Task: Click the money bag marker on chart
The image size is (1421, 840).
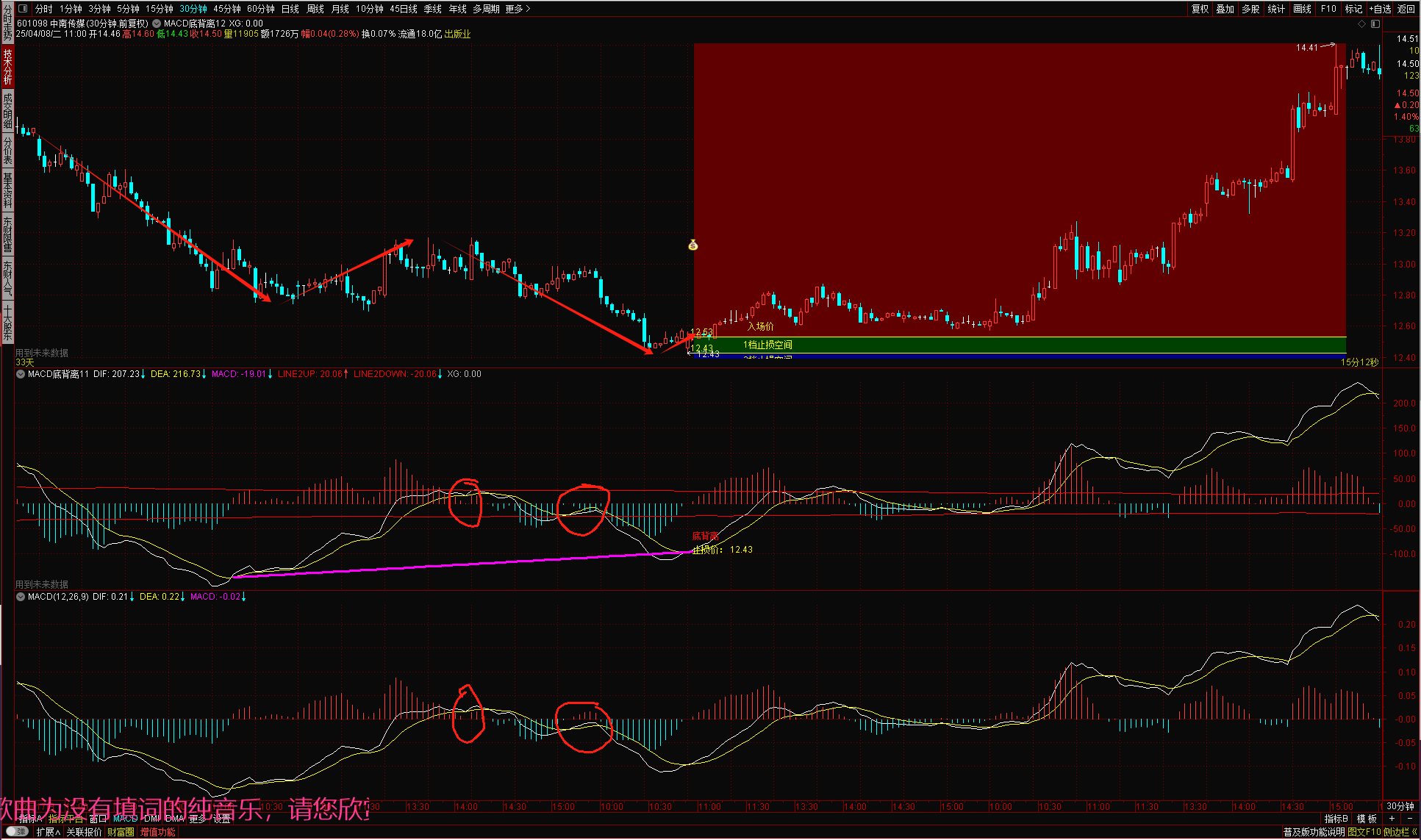Action: [692, 245]
